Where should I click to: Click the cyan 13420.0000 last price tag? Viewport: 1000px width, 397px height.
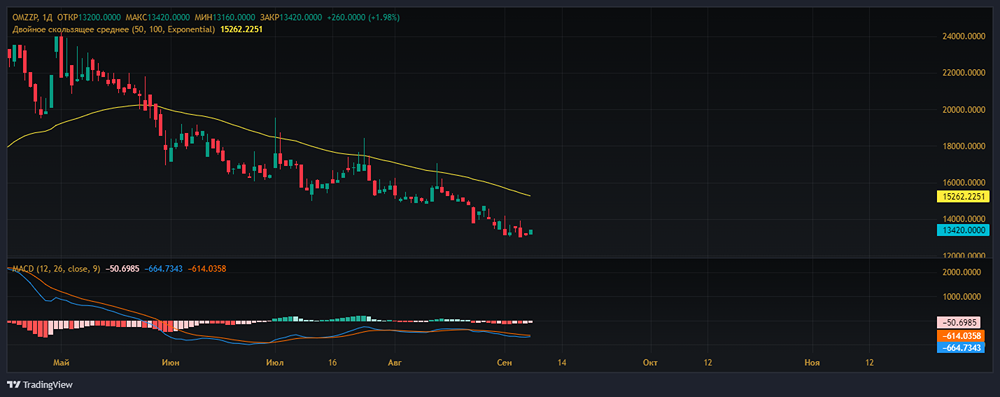click(964, 230)
